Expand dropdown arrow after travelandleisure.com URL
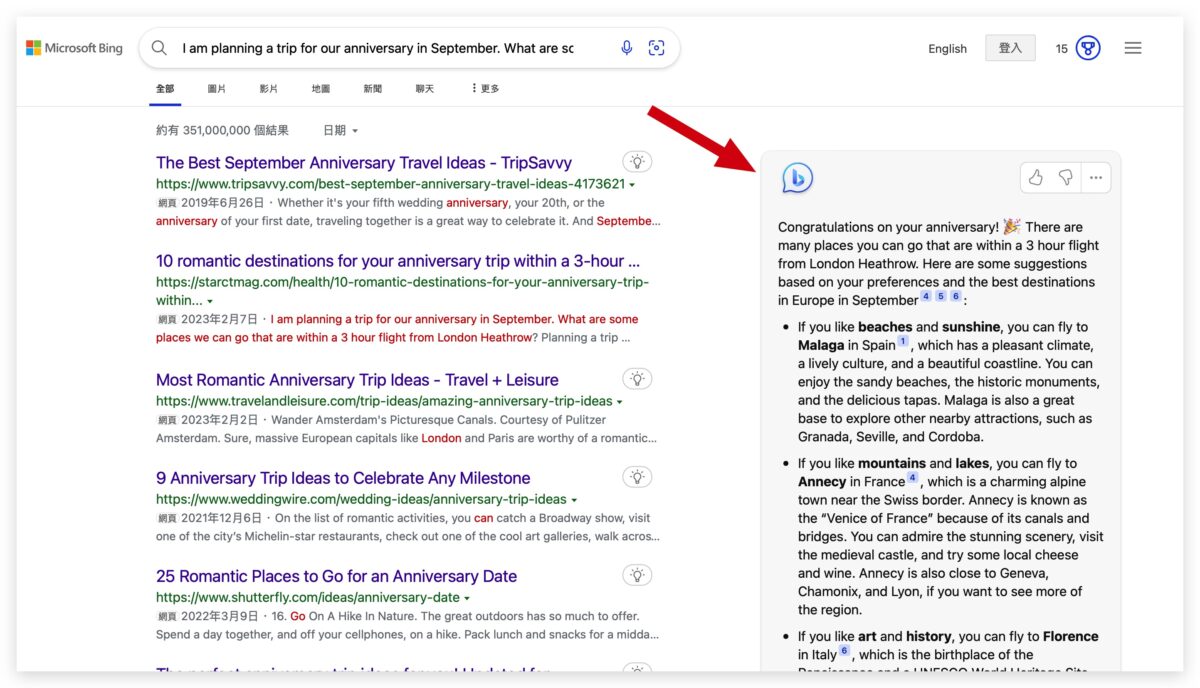Image resolution: width=1200 pixels, height=688 pixels. tap(620, 402)
